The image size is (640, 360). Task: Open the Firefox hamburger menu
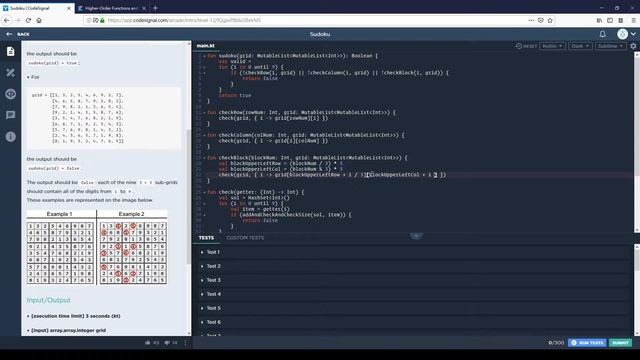tap(633, 20)
